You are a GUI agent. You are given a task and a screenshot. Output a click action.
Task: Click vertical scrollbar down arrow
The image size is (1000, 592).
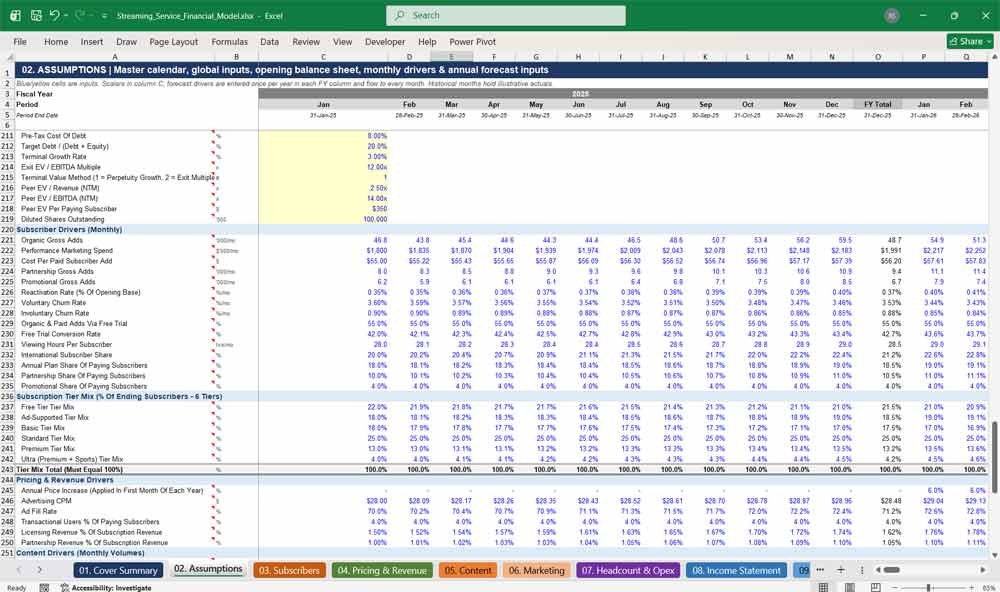point(994,555)
